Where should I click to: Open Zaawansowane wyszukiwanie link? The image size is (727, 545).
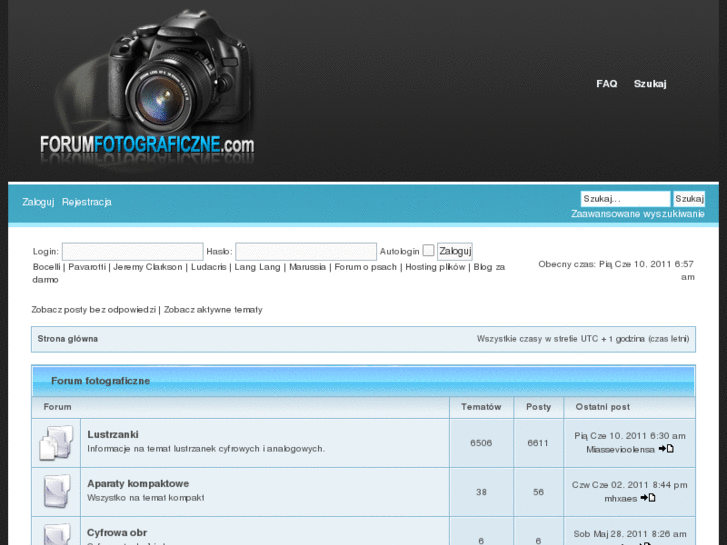638,214
